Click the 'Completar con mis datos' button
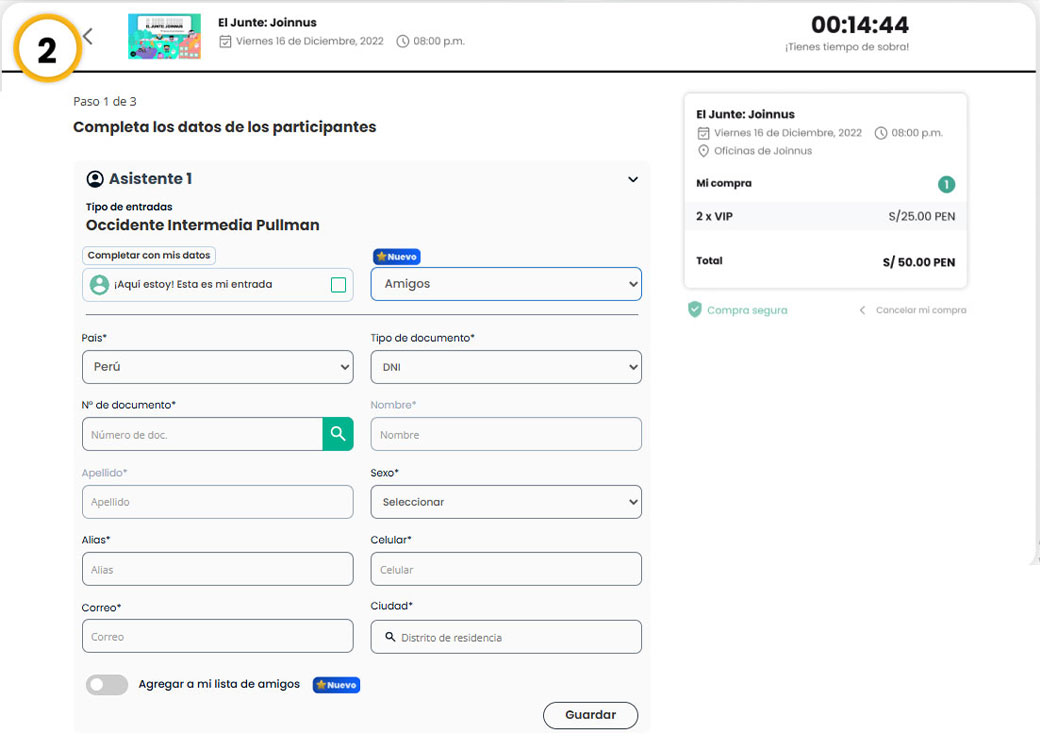Viewport: 1040px width, 748px height. [x=149, y=256]
